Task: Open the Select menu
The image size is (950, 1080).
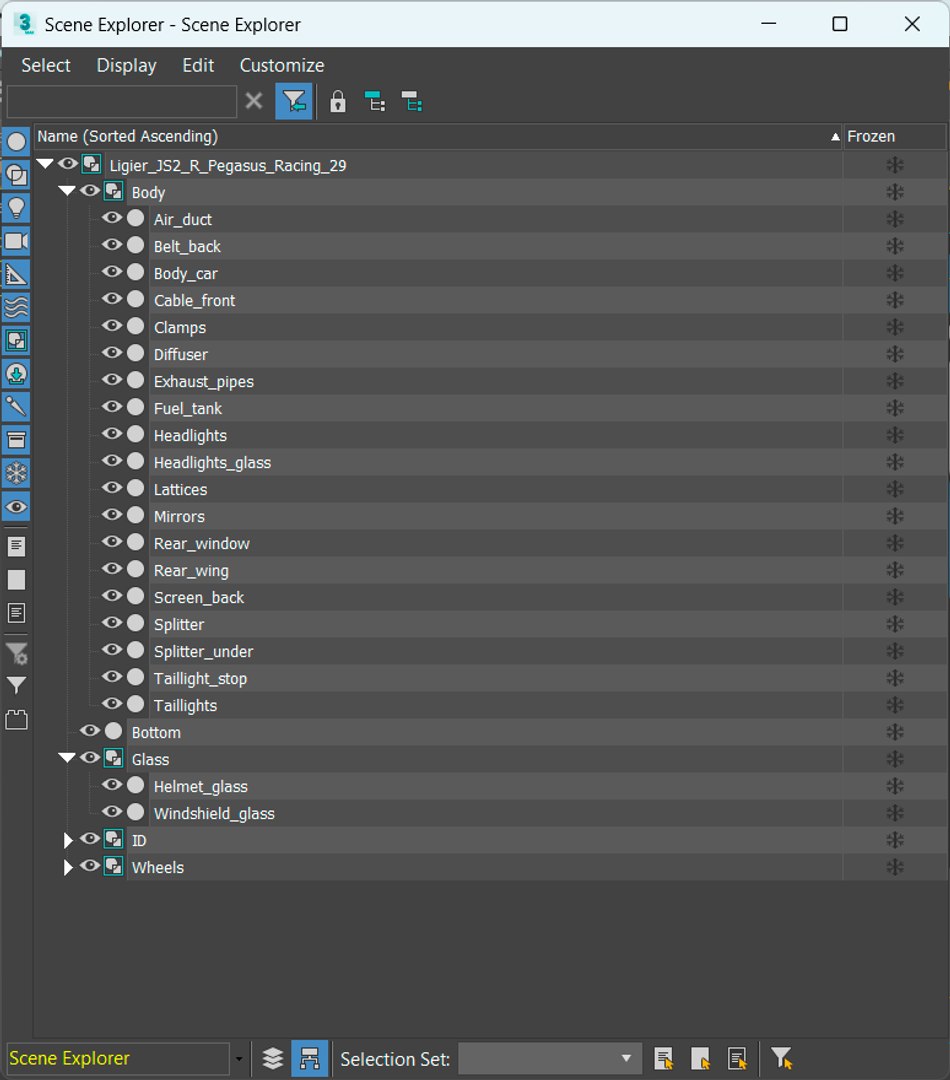Action: tap(45, 65)
